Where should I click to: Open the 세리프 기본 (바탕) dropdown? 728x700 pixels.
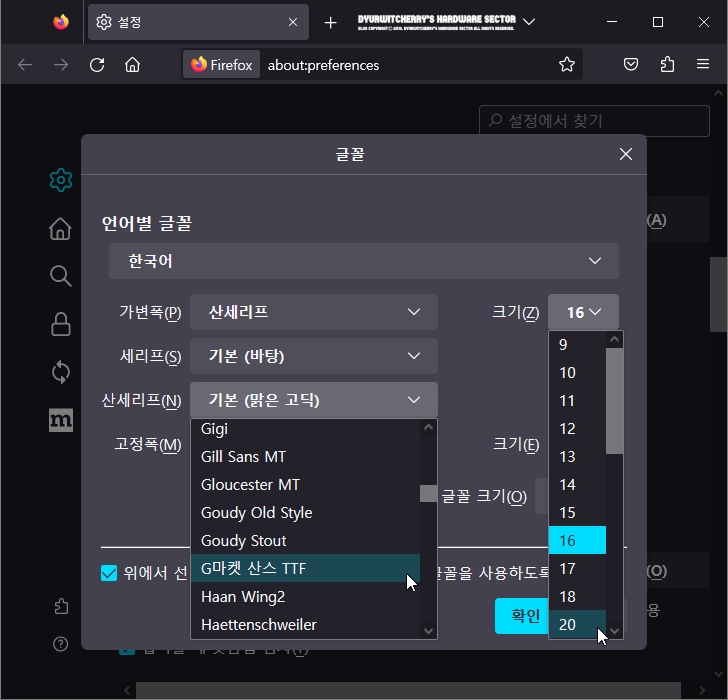314,356
